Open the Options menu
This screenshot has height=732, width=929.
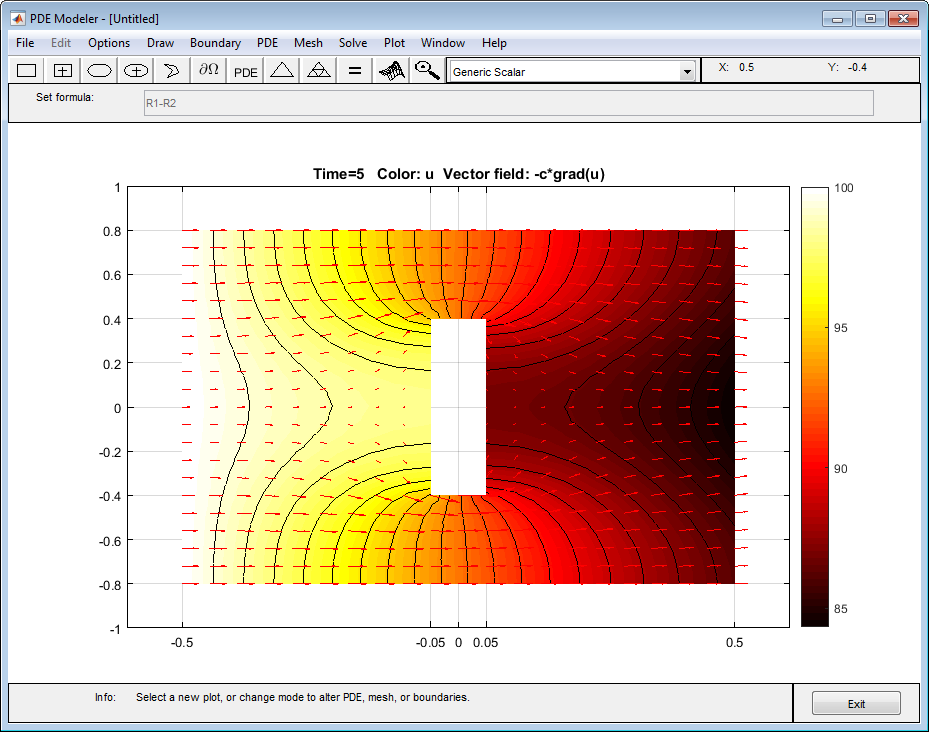coord(109,43)
